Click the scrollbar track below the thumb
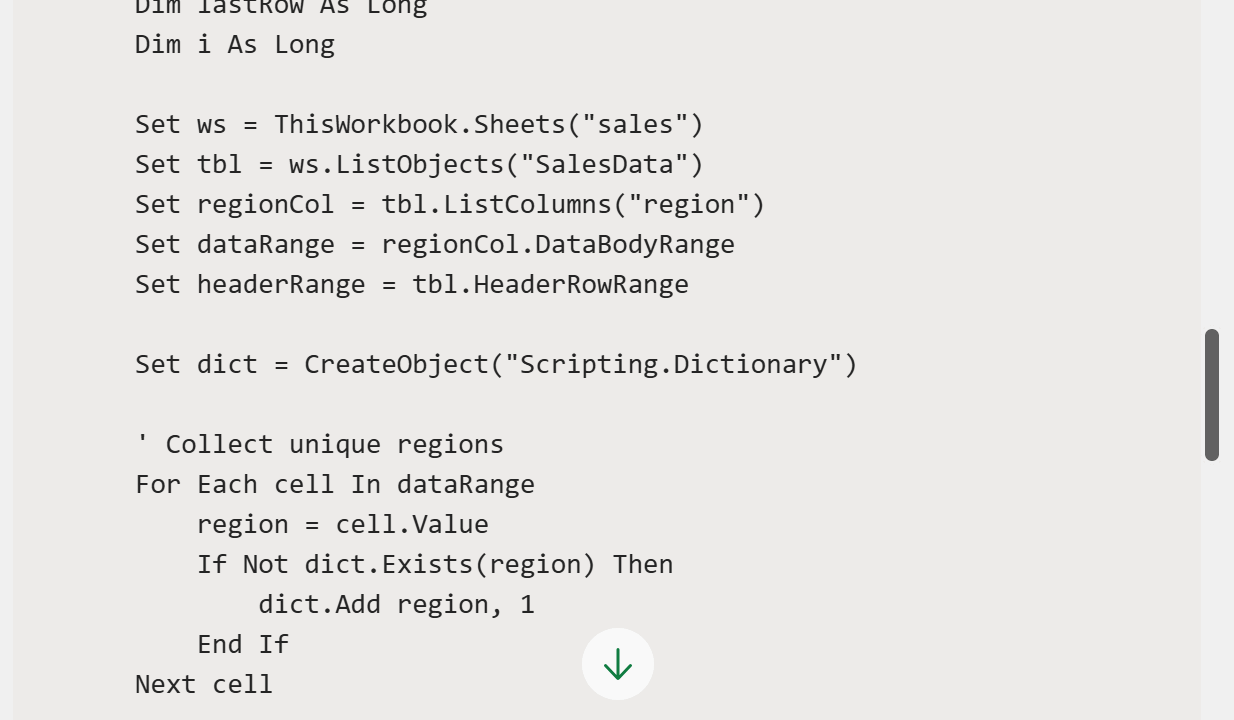The height and width of the screenshot is (720, 1234). 1212,590
